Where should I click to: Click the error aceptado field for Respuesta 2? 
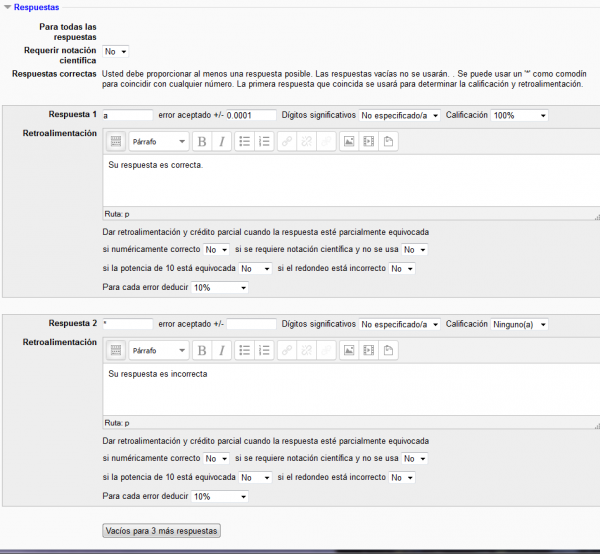[x=251, y=324]
